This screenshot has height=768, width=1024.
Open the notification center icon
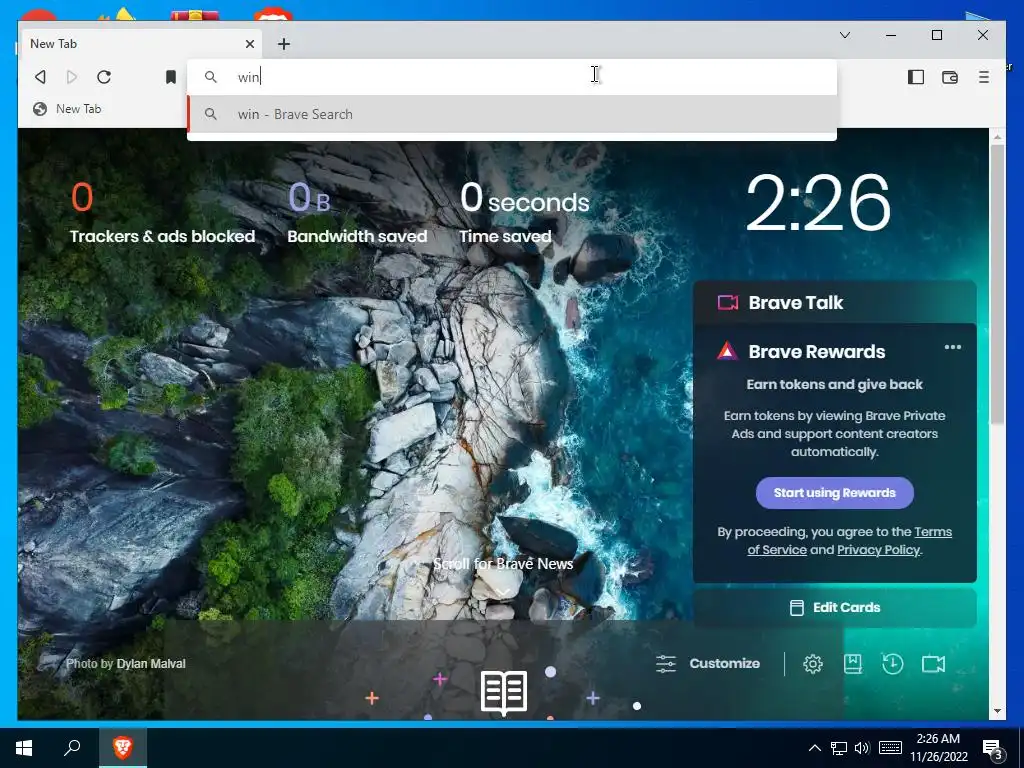pyautogui.click(x=993, y=748)
